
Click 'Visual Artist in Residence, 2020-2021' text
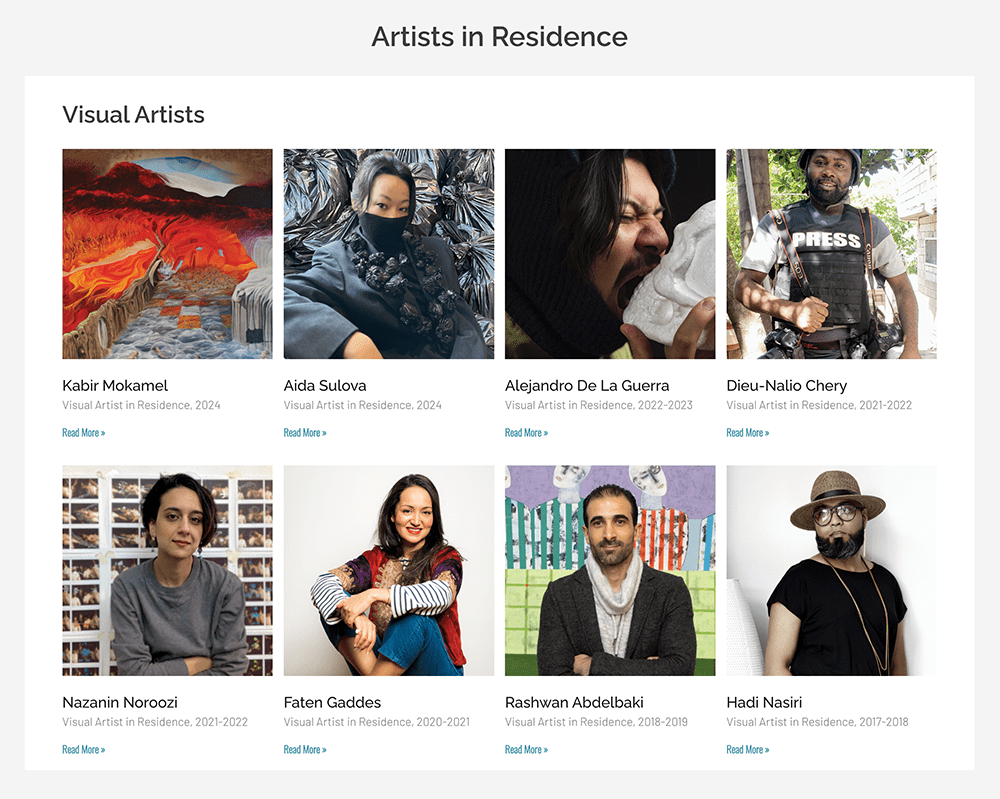tap(376, 722)
